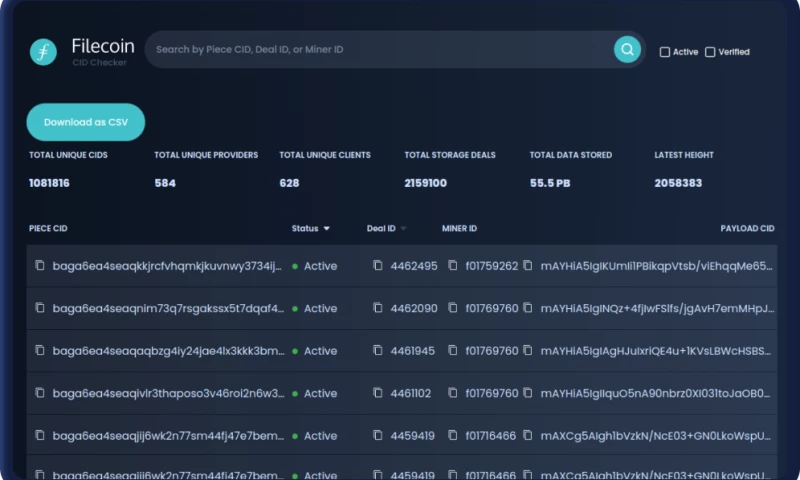Click the Total Unique Providers value 584
This screenshot has height=480, width=800.
tap(165, 183)
